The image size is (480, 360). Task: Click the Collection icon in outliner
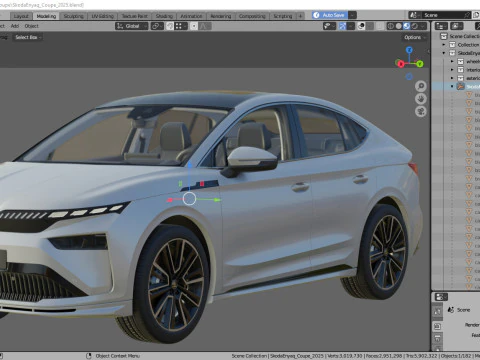pyautogui.click(x=452, y=45)
